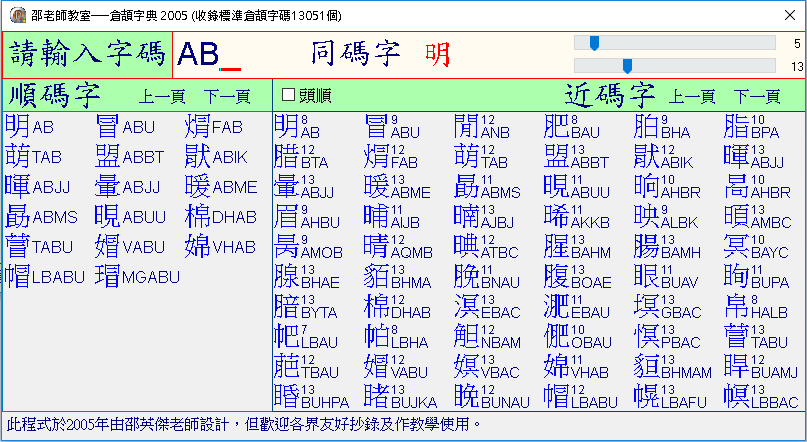Pick the 眴 BUPA entry in 近碼字
The height and width of the screenshot is (442, 807).
click(x=757, y=276)
